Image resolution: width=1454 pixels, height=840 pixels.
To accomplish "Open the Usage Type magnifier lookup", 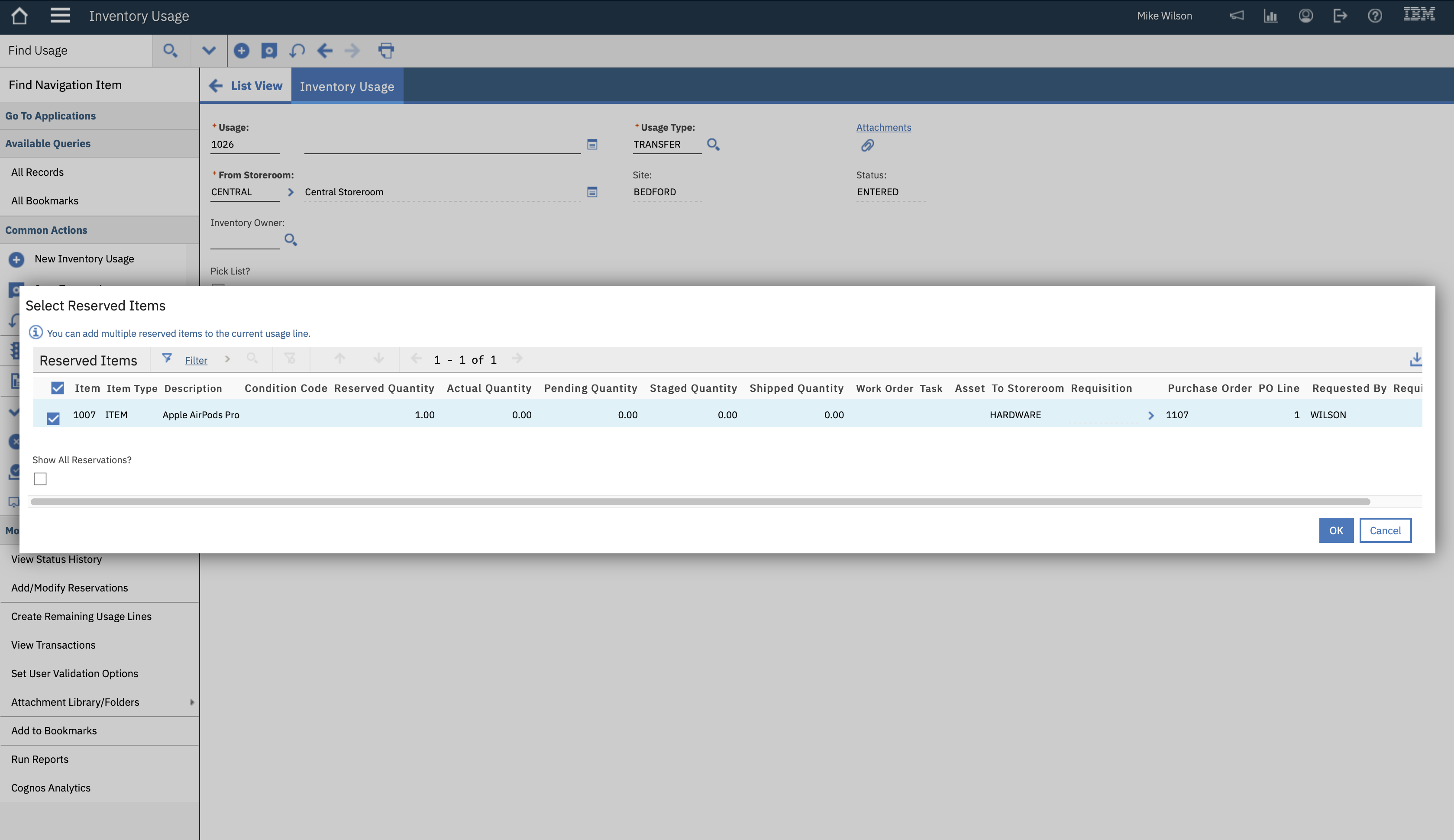I will click(713, 145).
